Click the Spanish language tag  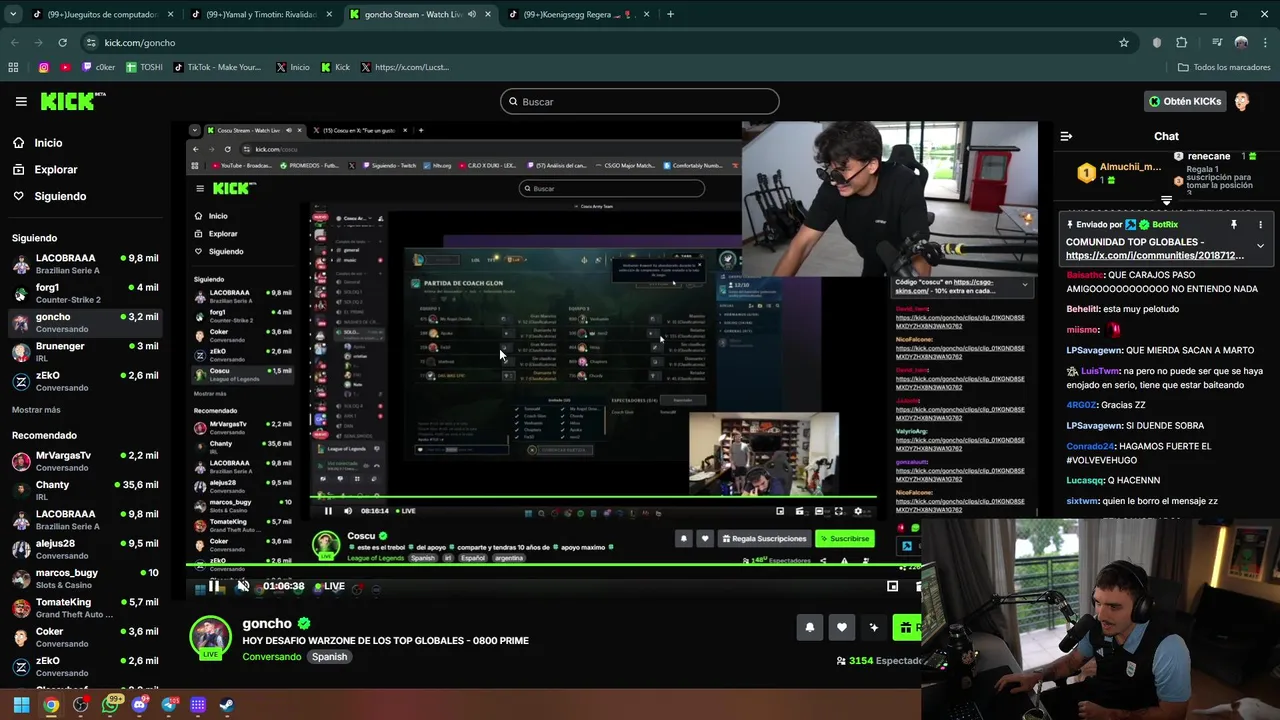click(x=329, y=657)
